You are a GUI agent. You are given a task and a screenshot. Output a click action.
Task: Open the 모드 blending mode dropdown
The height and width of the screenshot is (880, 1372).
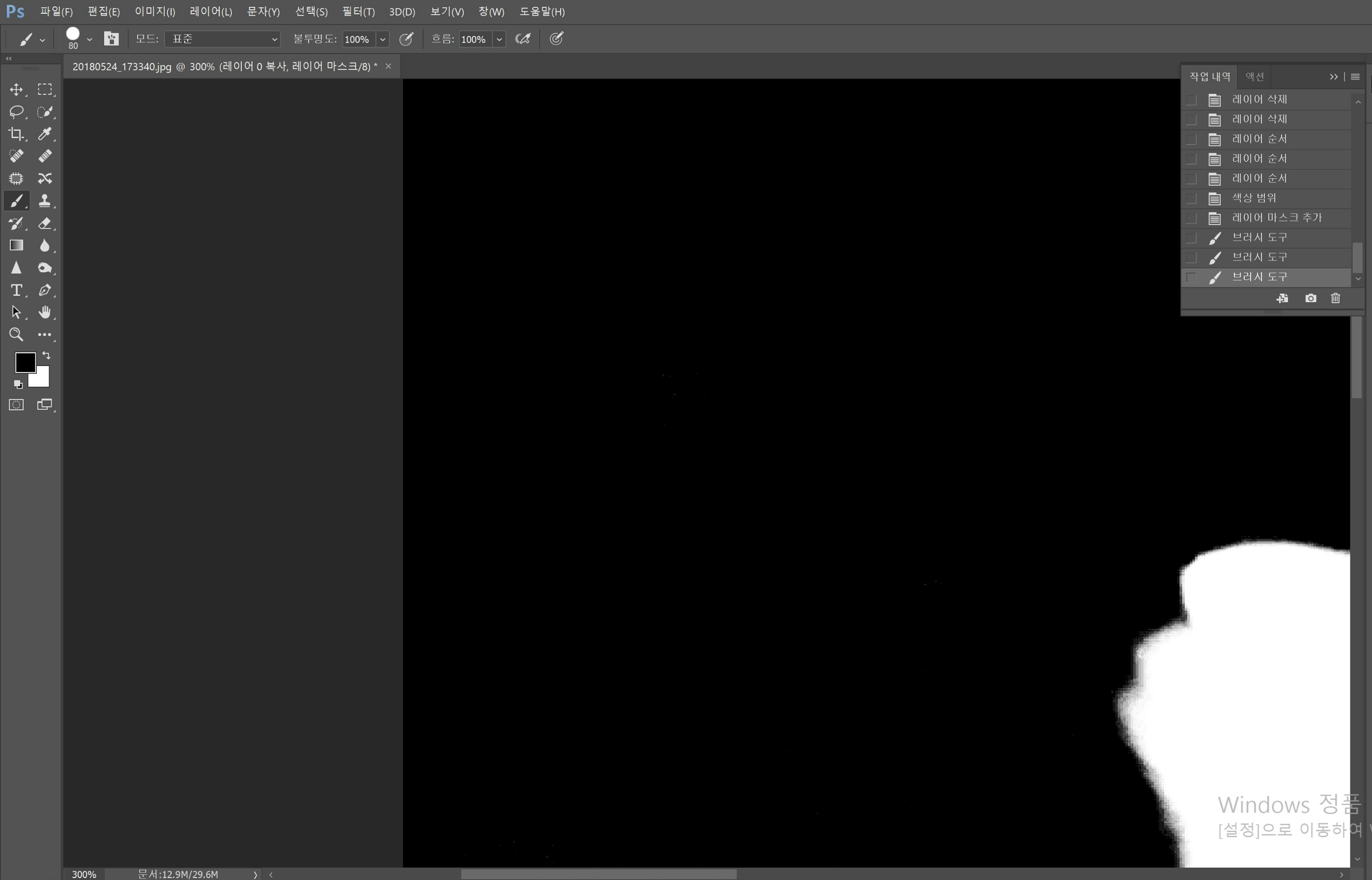(222, 39)
